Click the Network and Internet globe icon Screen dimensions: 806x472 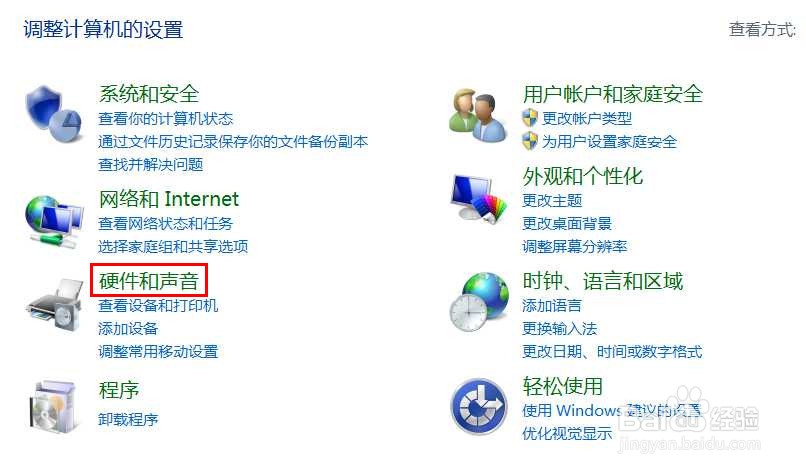click(54, 222)
